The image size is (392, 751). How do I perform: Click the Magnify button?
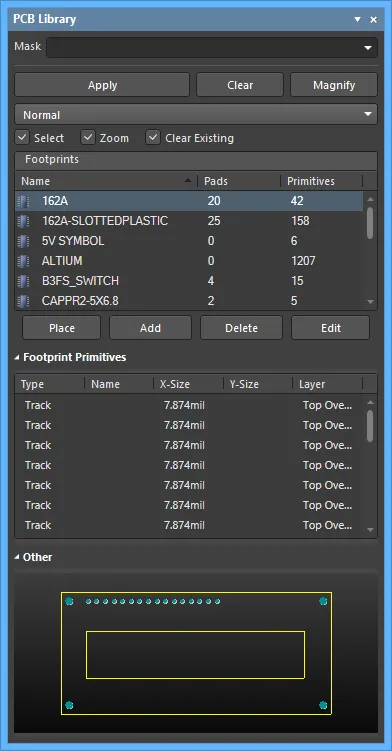pyautogui.click(x=334, y=85)
